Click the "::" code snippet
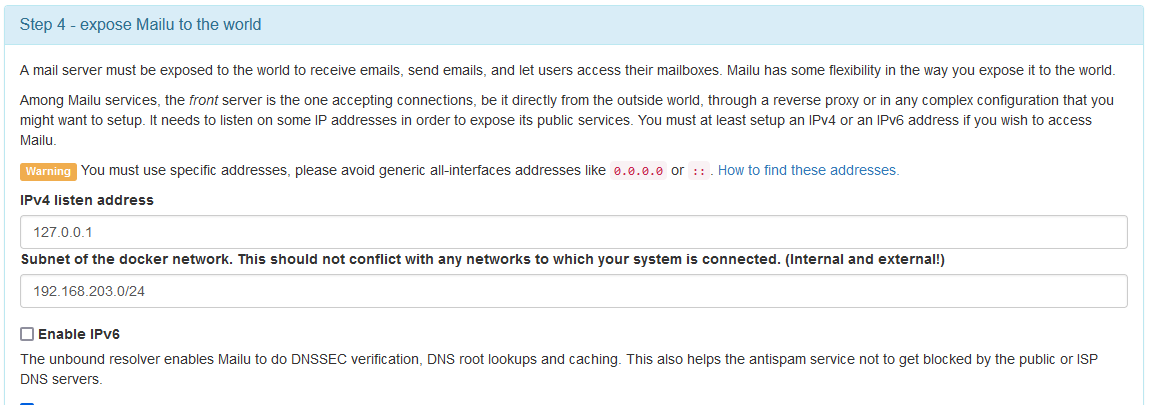 point(699,171)
